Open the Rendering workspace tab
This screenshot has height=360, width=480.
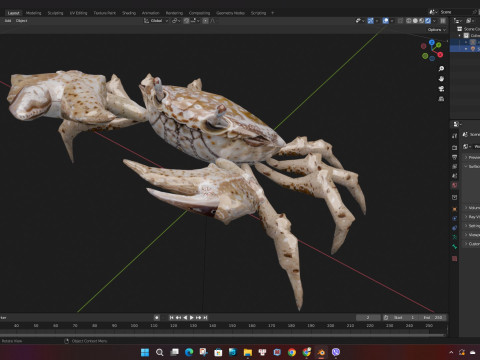click(174, 13)
